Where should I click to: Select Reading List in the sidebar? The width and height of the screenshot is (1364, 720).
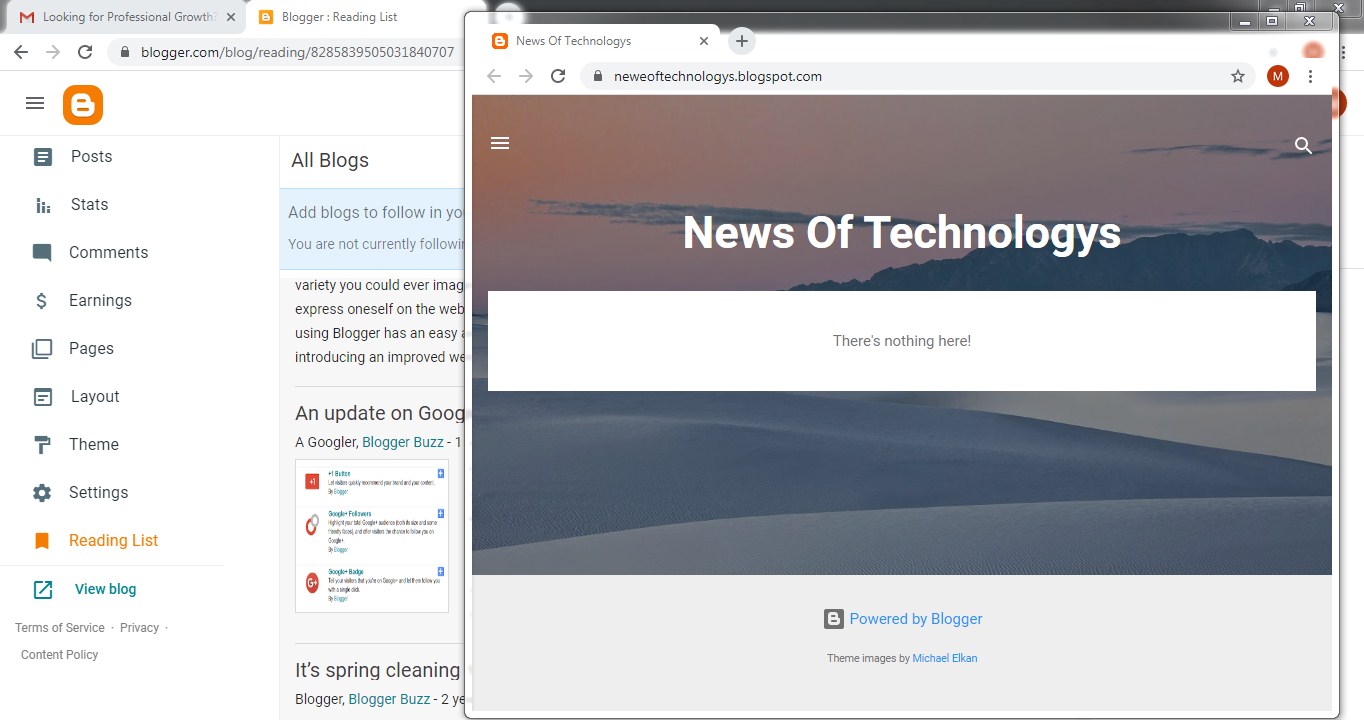(x=113, y=540)
